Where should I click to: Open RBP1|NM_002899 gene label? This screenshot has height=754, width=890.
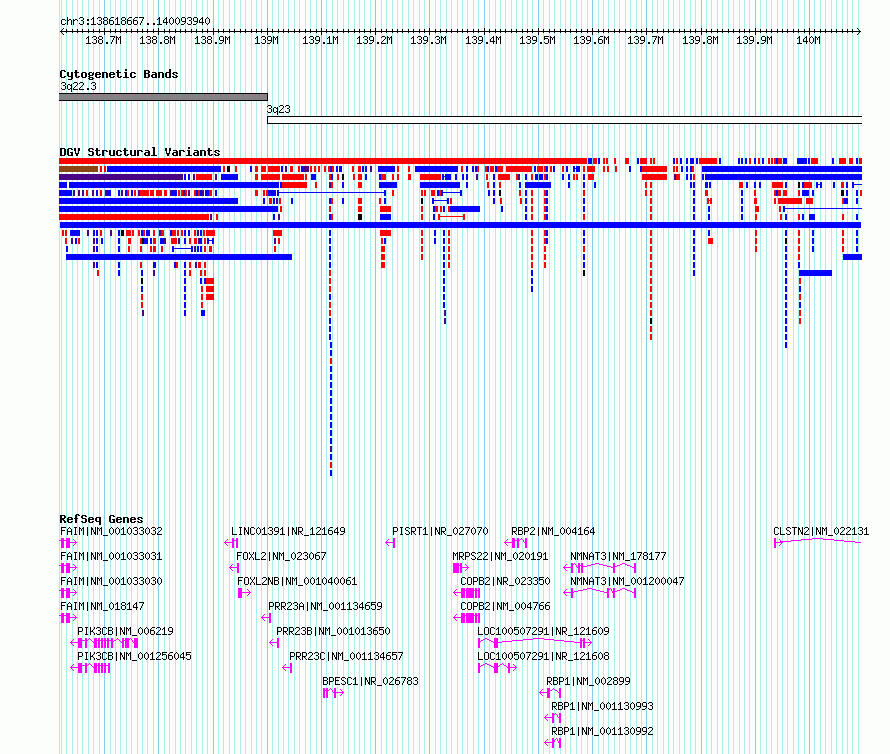(588, 681)
